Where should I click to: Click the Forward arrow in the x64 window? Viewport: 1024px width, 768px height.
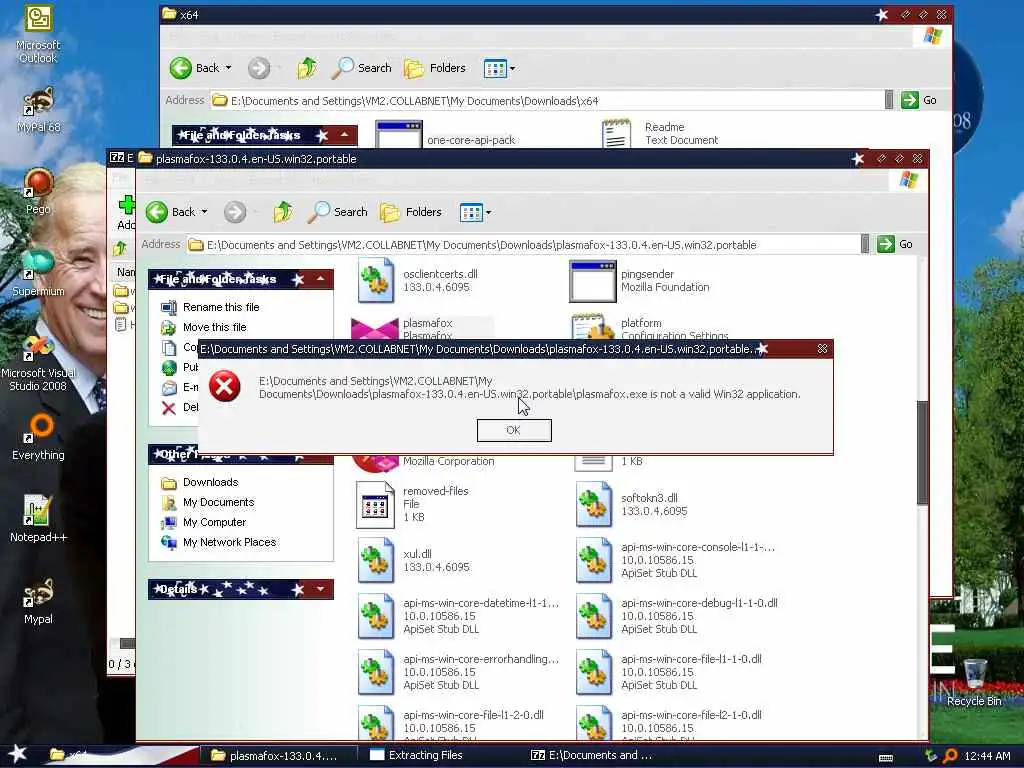tap(259, 68)
